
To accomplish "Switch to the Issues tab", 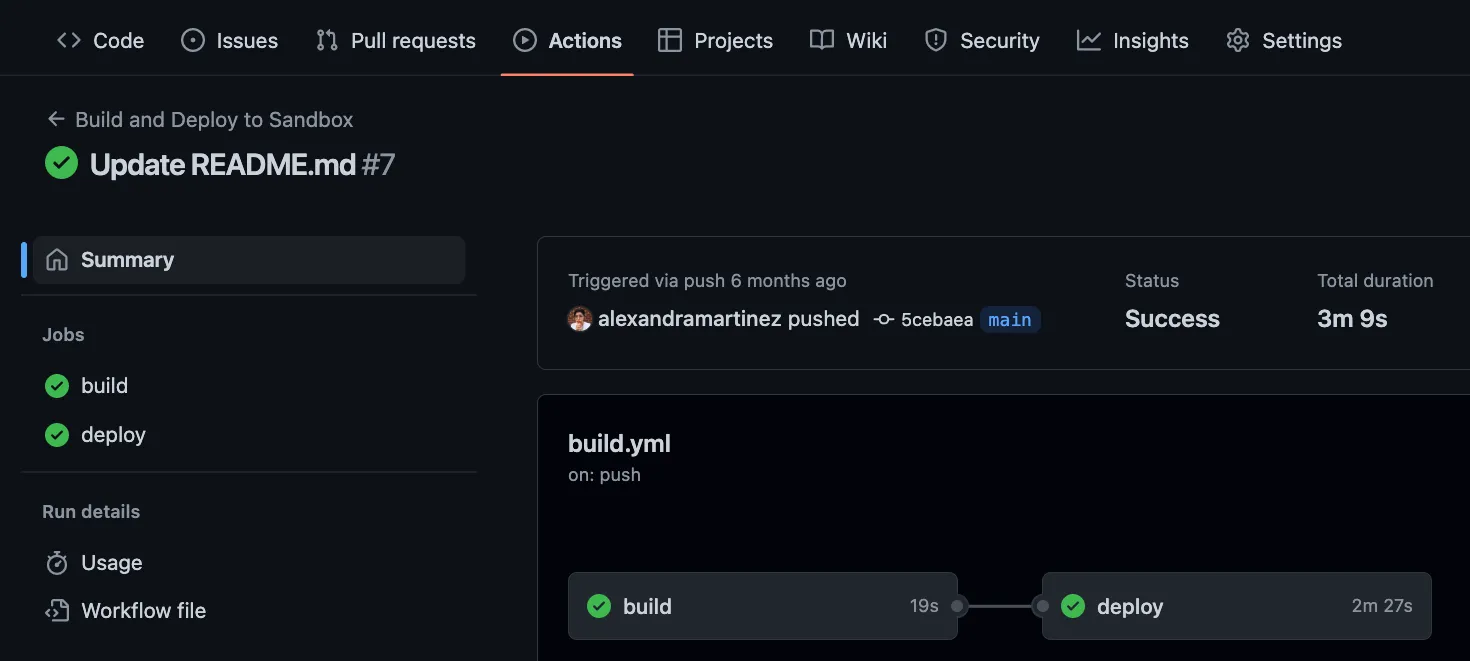I will (x=229, y=41).
